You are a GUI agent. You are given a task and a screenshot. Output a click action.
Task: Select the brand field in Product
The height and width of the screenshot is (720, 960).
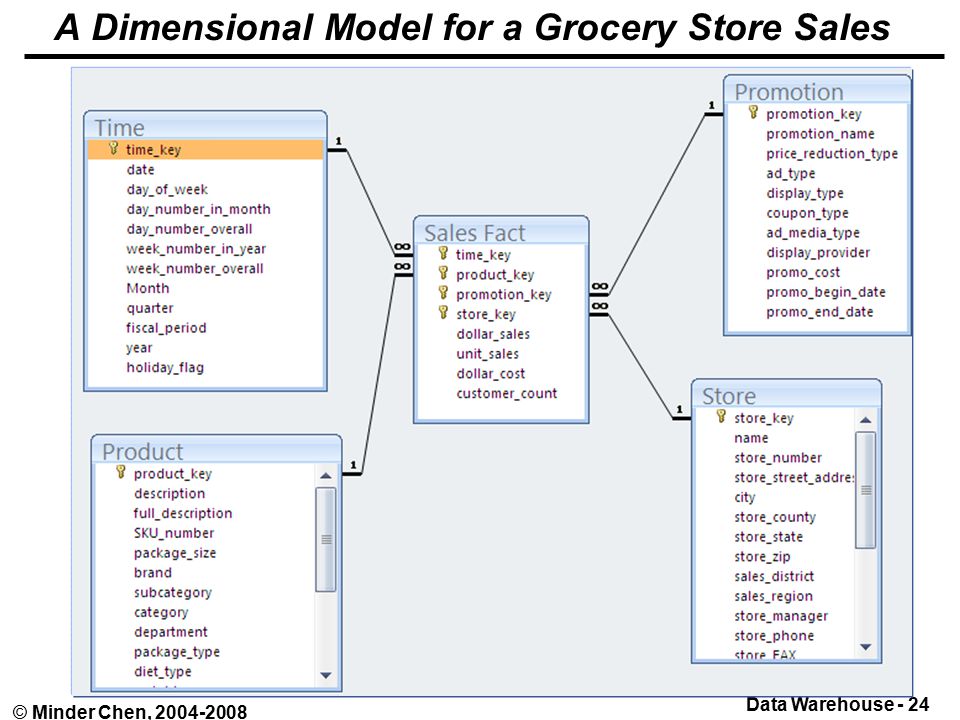[152, 572]
